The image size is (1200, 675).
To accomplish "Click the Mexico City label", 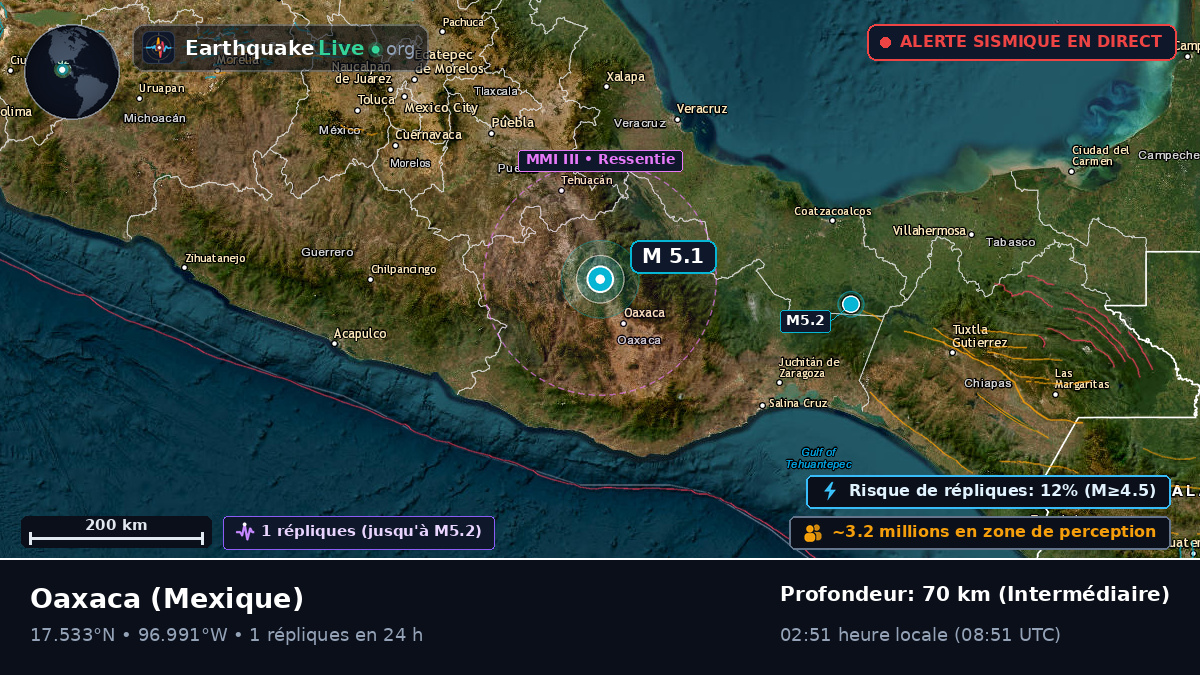I will tap(441, 108).
